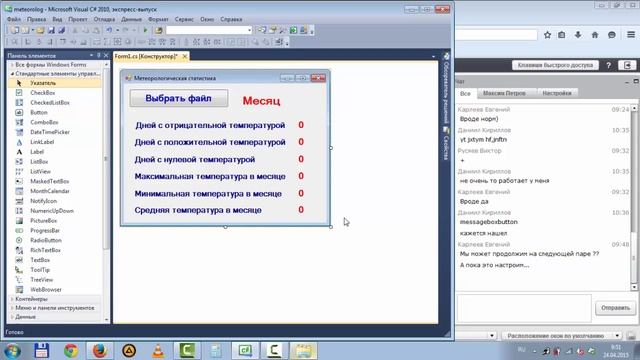Open the Файл menu
640x360 pixels.
tap(14, 19)
